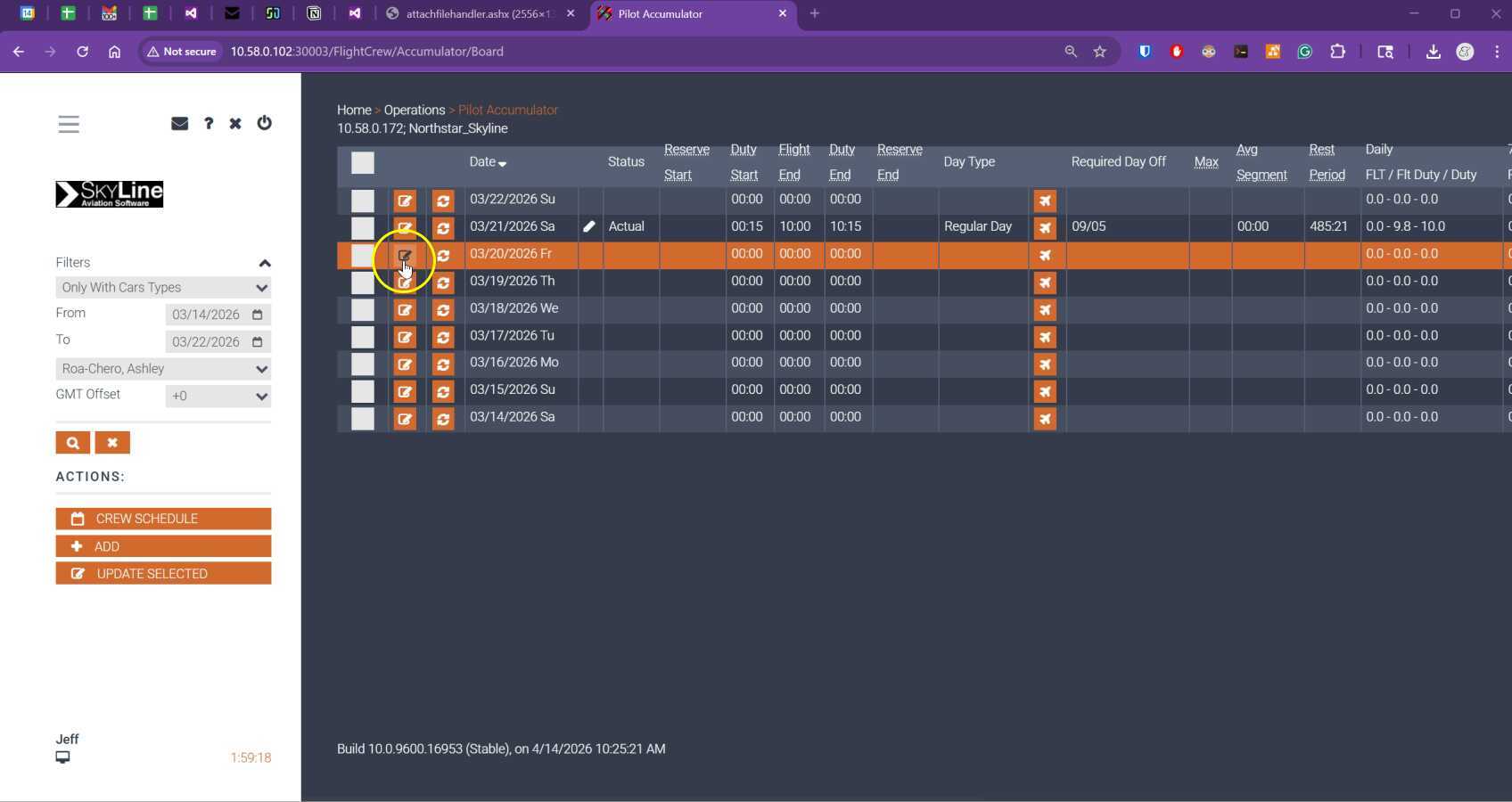Edit the 03/20/2026 Fr row
Screen dimensions: 1512x802
click(x=405, y=256)
